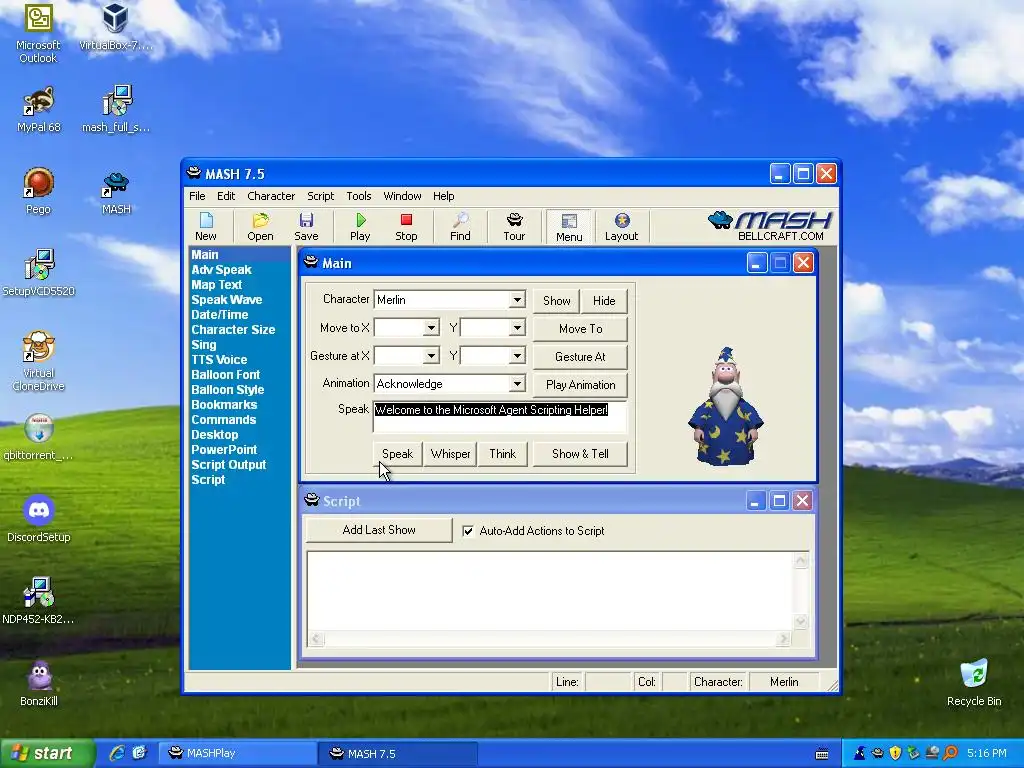This screenshot has width=1024, height=768.
Task: Open the Gesture at X dropdown
Action: (431, 356)
